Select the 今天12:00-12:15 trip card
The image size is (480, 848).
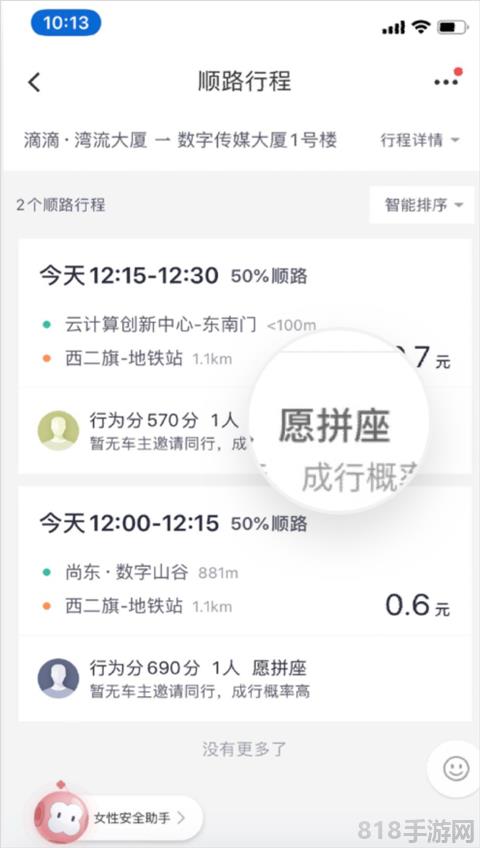pos(245,604)
